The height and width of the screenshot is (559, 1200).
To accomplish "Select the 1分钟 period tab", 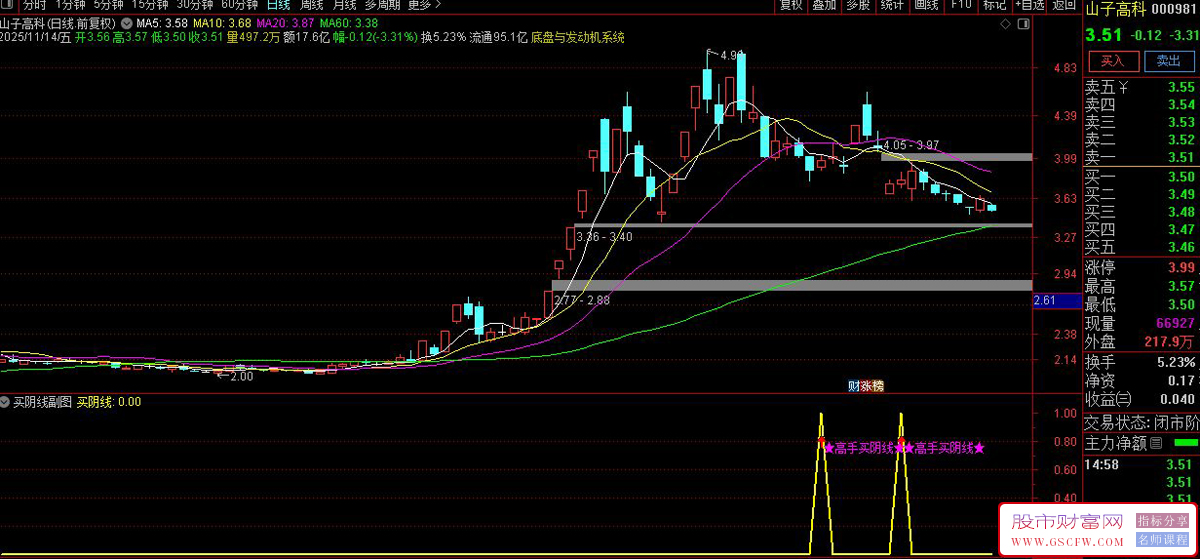I will (70, 5).
